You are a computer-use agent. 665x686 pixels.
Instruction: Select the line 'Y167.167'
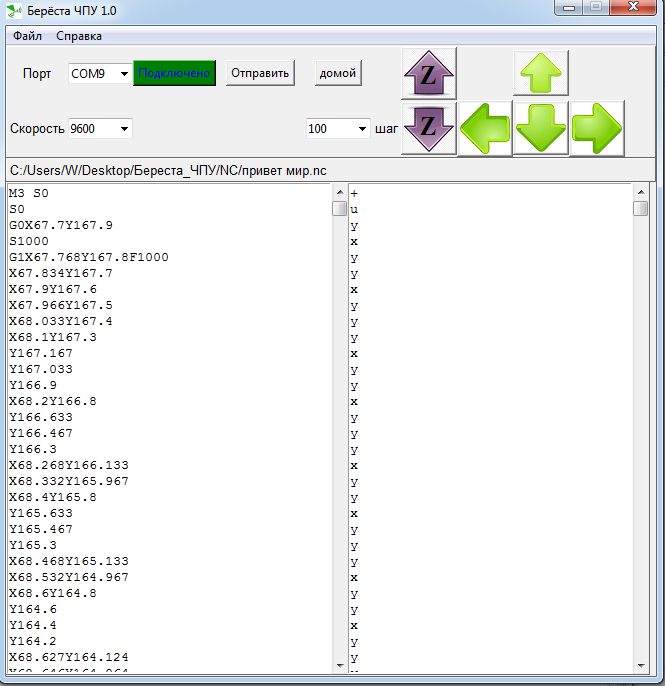pyautogui.click(x=41, y=353)
